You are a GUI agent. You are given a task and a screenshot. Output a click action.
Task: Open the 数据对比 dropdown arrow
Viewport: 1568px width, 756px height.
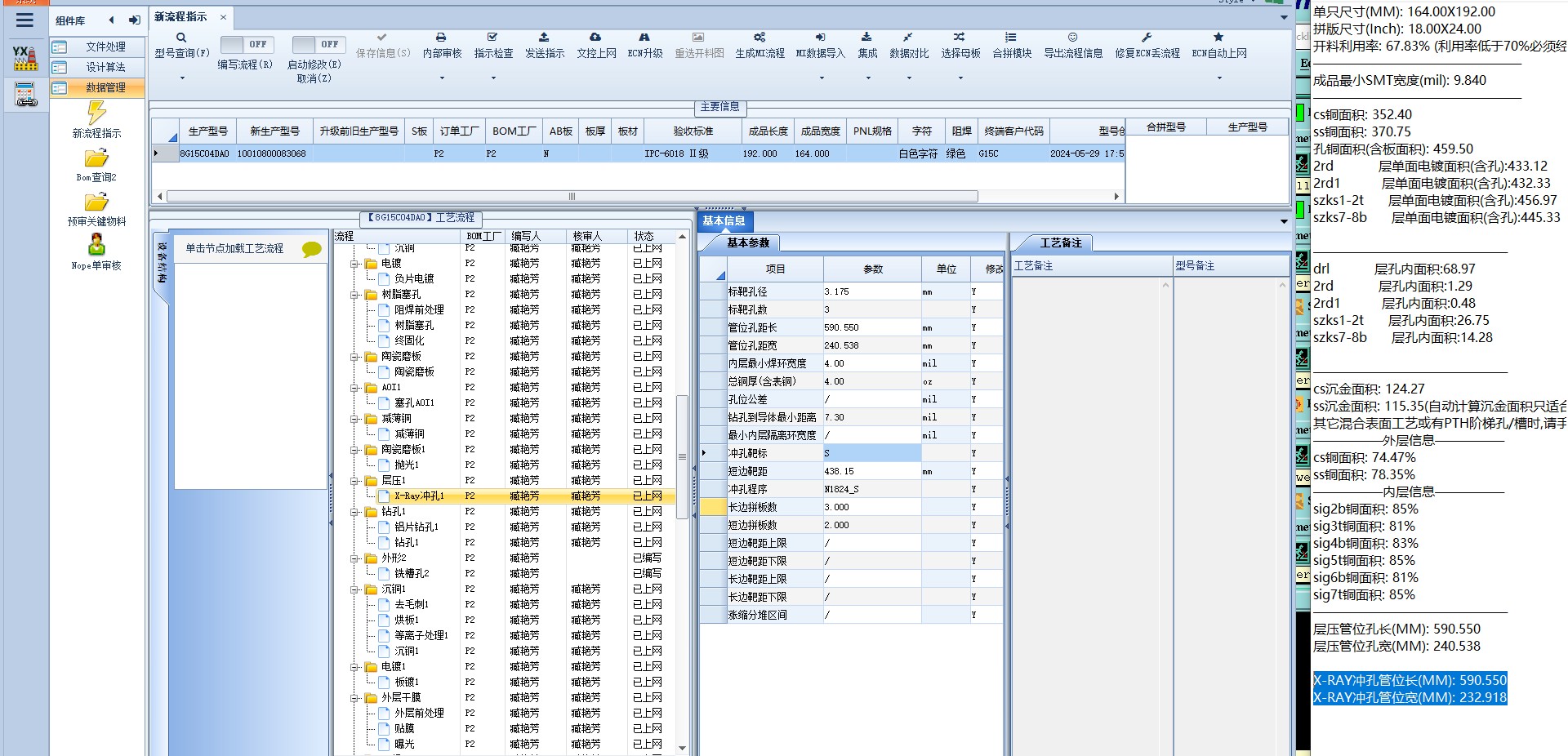pyautogui.click(x=909, y=78)
